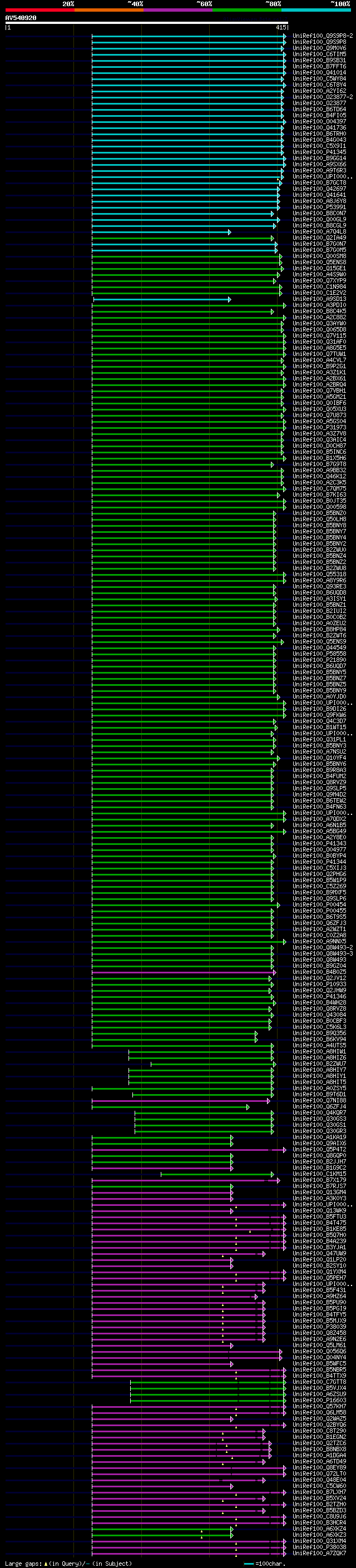356x1568 pixels.
Task: Click the orange ~40% legend segment
Action: pyautogui.click(x=109, y=11)
